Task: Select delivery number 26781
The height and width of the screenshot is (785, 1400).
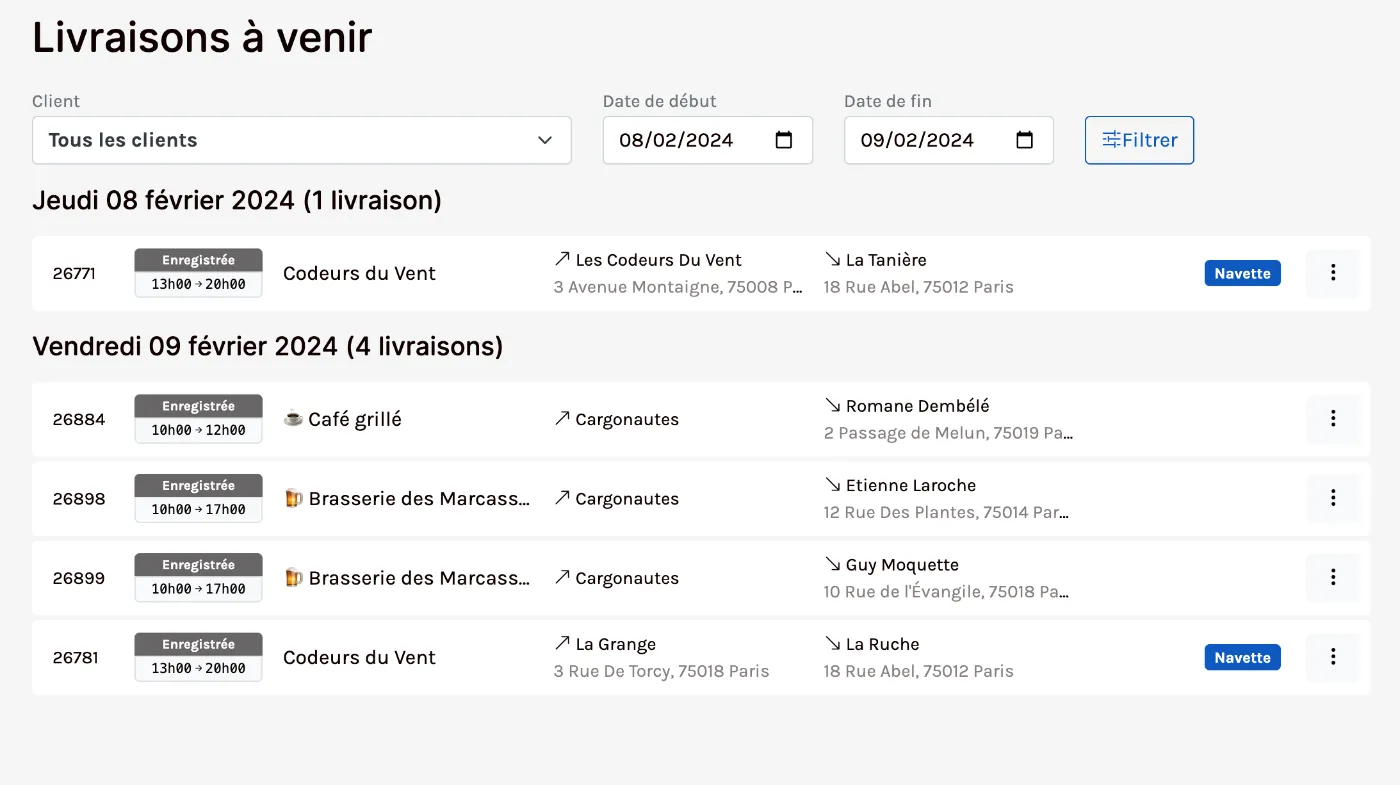Action: coord(75,657)
